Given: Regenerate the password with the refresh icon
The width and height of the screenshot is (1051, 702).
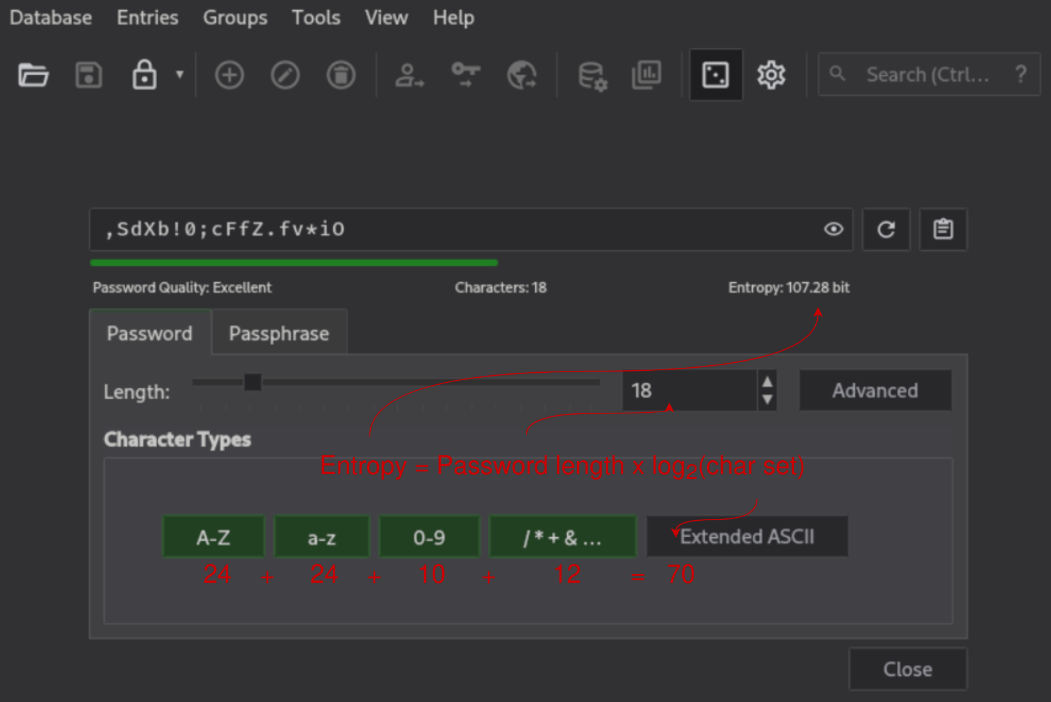Looking at the screenshot, I should pyautogui.click(x=885, y=229).
